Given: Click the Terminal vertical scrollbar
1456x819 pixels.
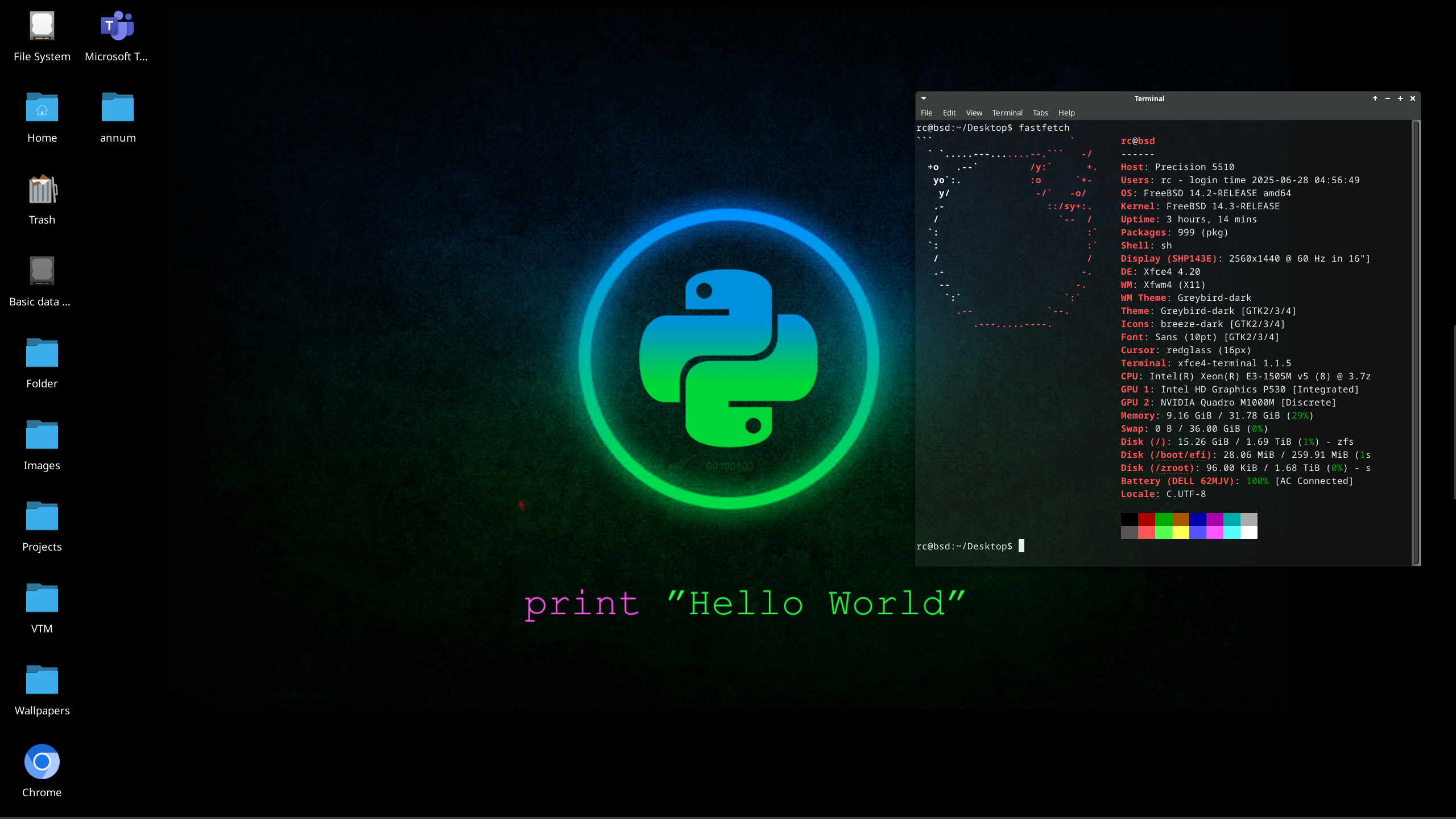Looking at the screenshot, I should 1416,341.
